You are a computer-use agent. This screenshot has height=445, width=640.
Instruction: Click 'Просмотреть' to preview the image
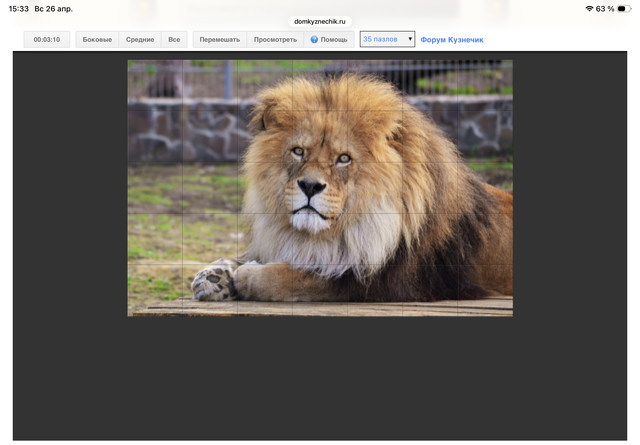(275, 39)
